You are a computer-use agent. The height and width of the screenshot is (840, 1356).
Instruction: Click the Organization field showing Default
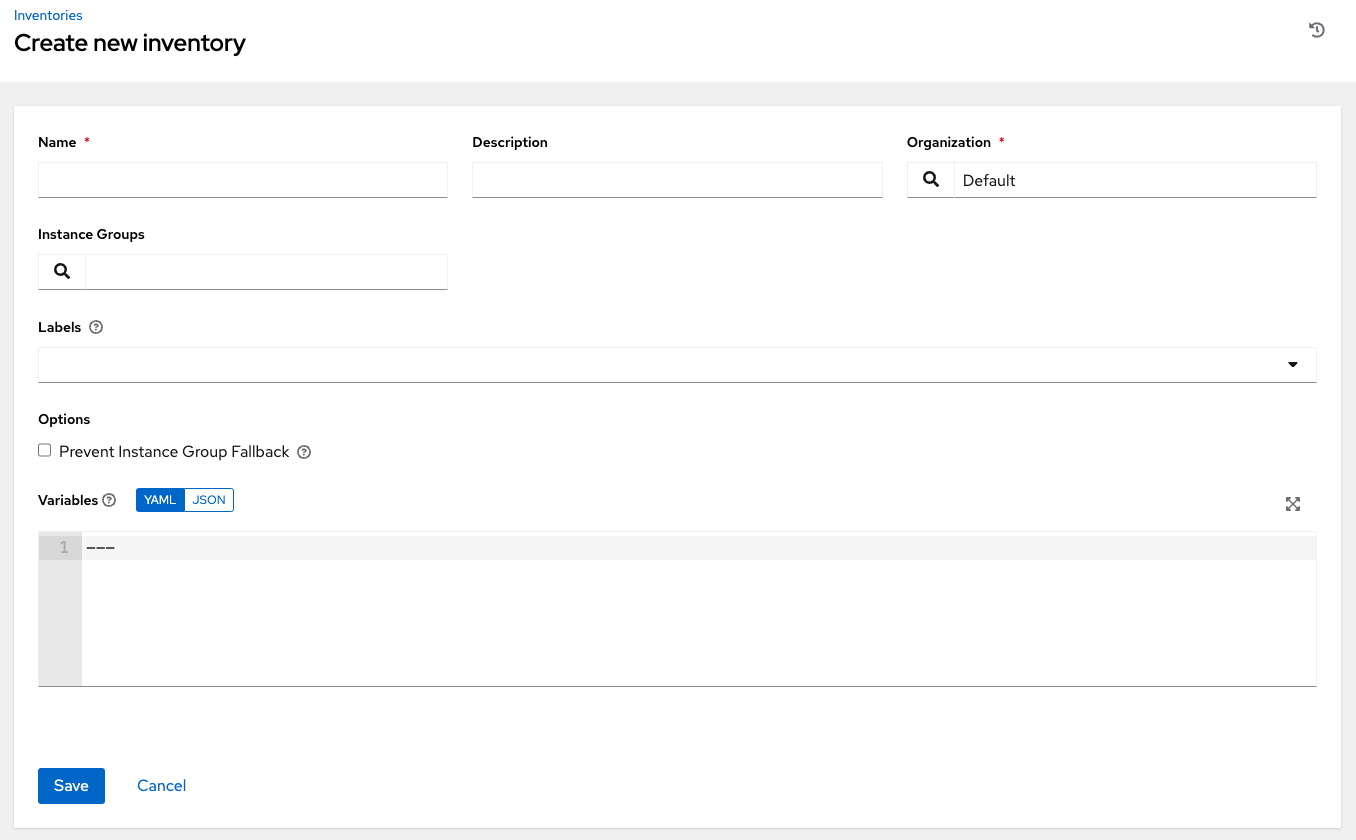[1135, 180]
